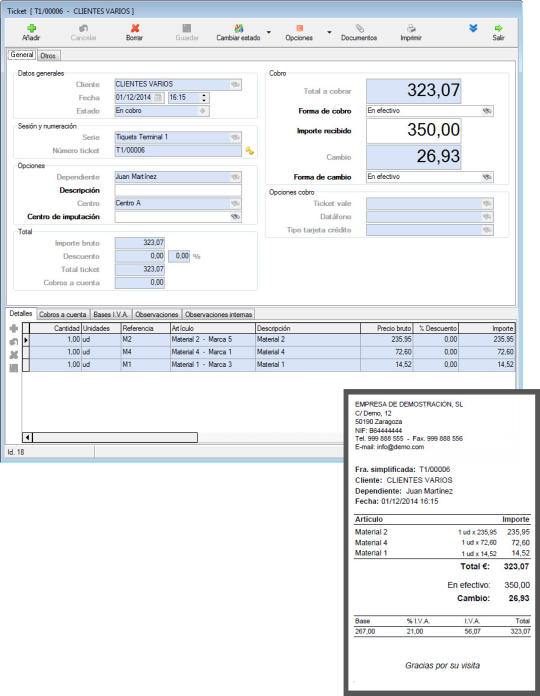Click the 'Id. 18' status bar text
540x696 pixels.
coord(16,452)
